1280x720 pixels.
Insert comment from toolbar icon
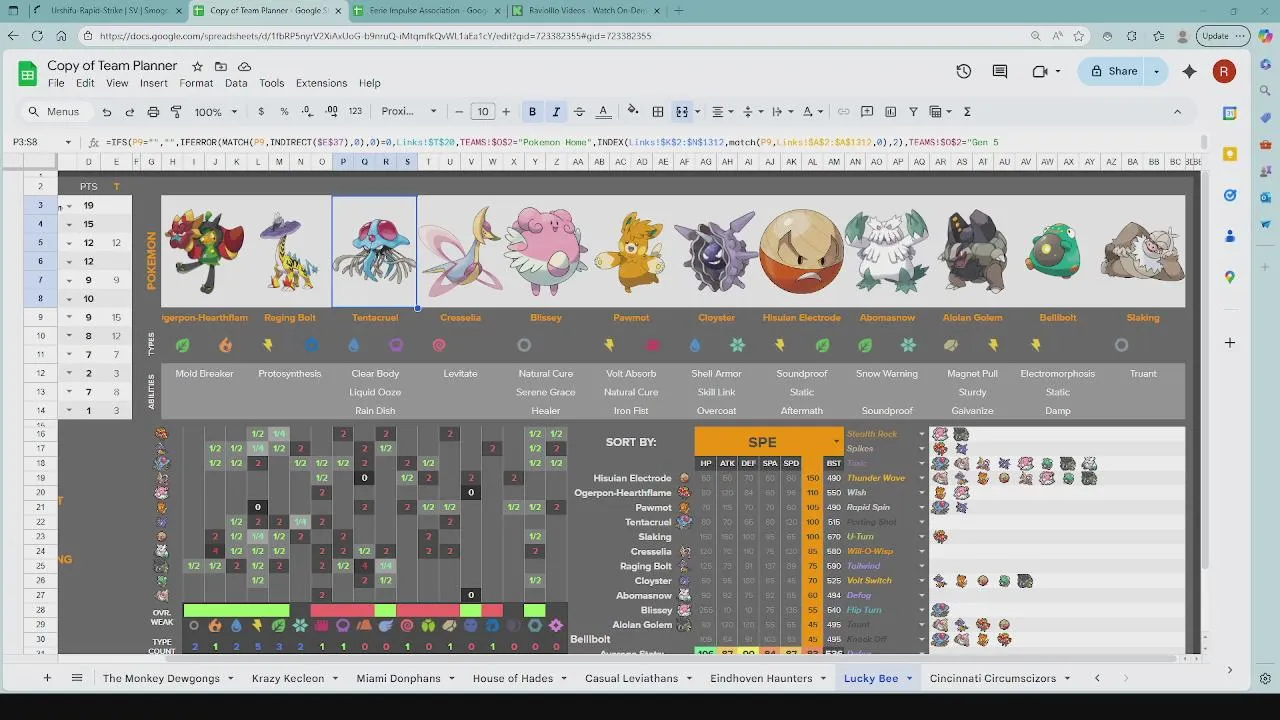(x=866, y=112)
